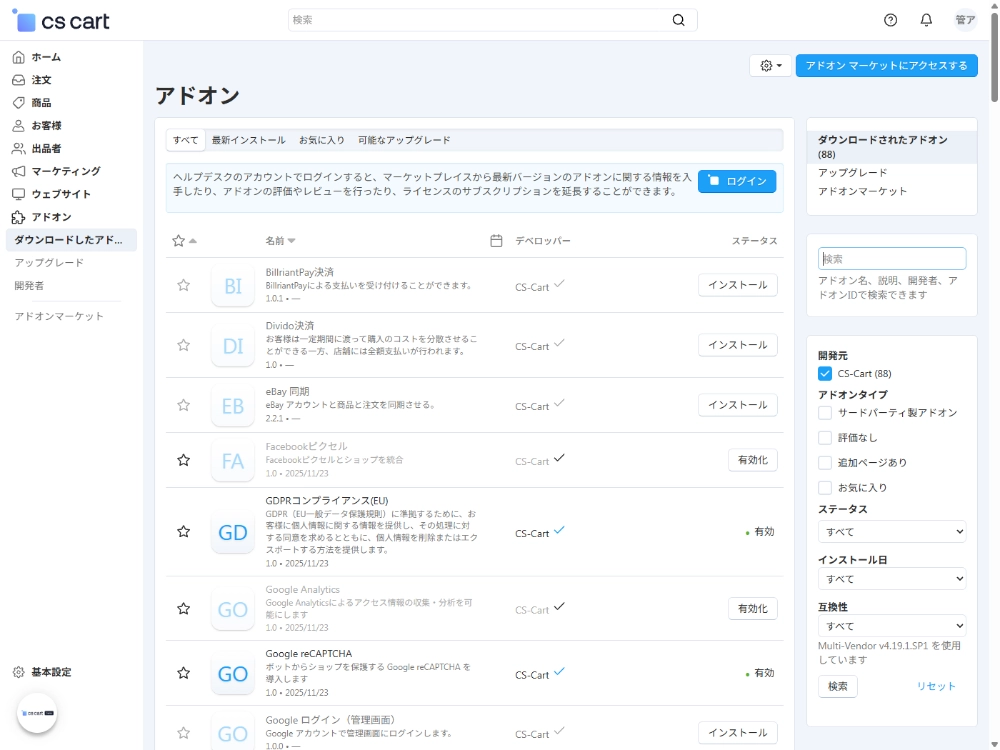This screenshot has height=750, width=1000.
Task: Check the お気に入り filter checkbox
Action: tap(825, 488)
